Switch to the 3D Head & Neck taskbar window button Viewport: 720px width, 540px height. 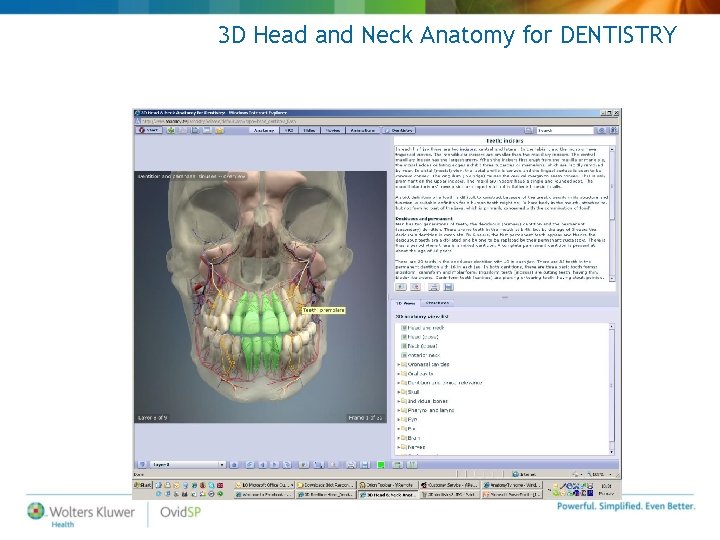point(388,495)
